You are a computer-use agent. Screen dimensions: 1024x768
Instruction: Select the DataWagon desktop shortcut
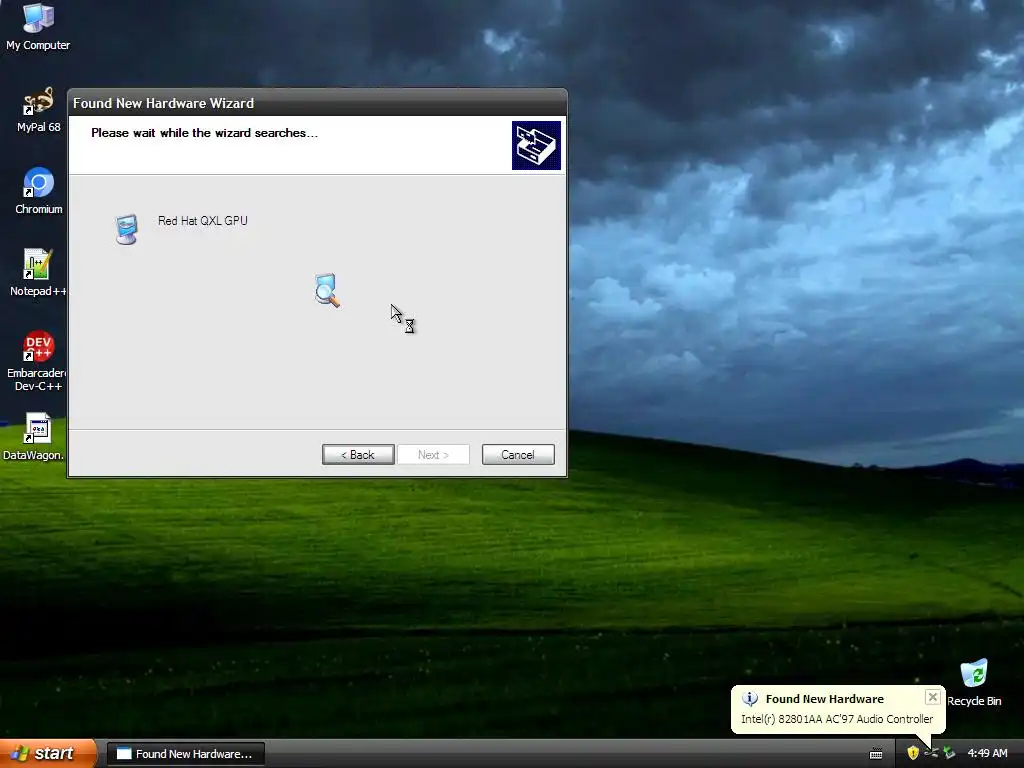36,436
